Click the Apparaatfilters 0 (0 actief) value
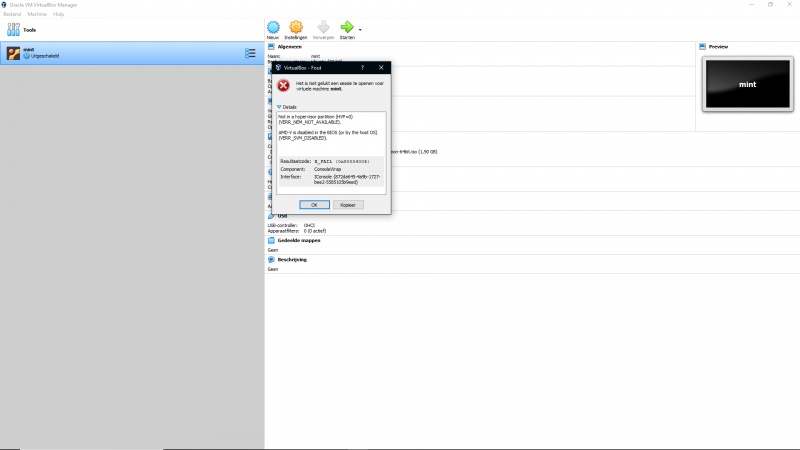800x450 pixels. point(315,231)
